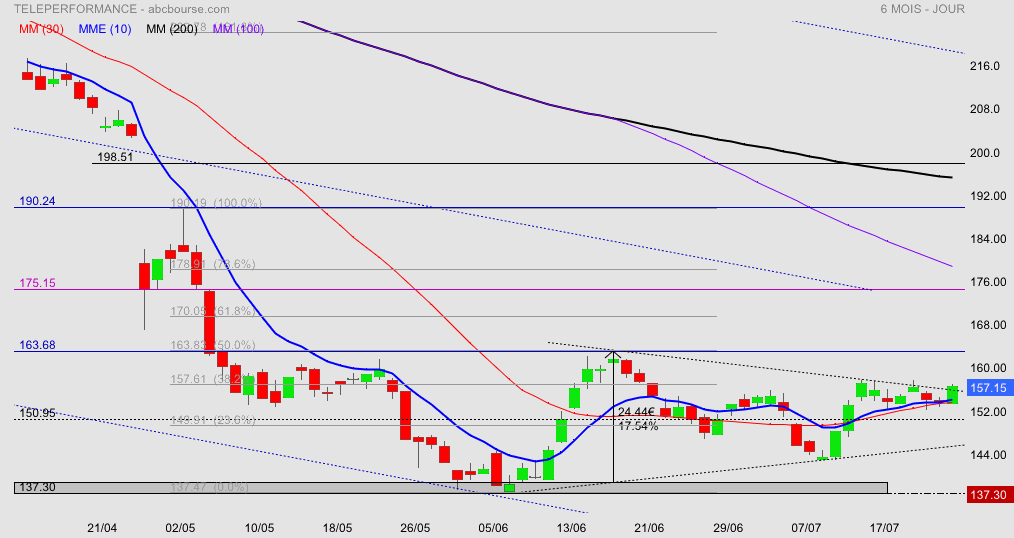Click the 184.00 price axis value
Viewport: 1014px width, 538px height.
988,239
